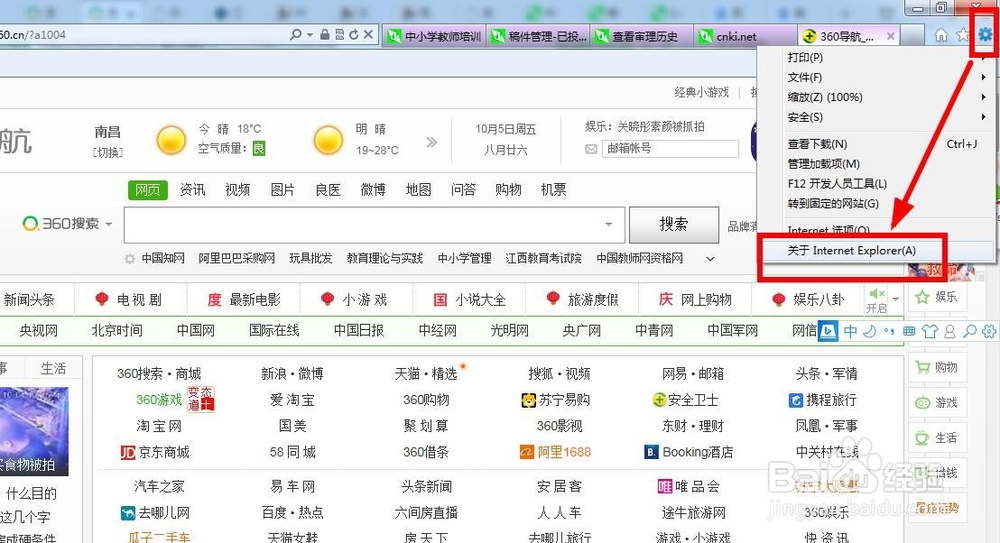
Task: Expand weather forecast double arrow
Action: [x=432, y=142]
